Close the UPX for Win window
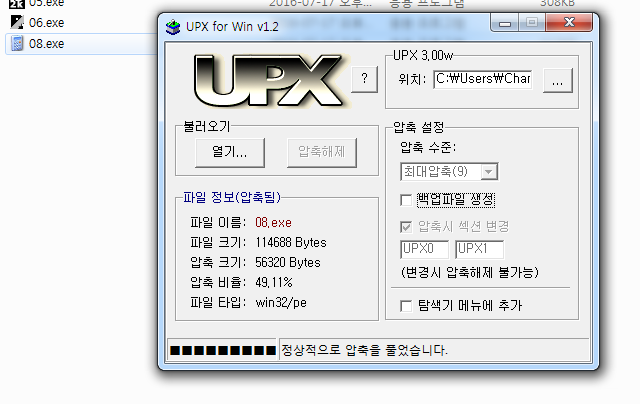Image resolution: width=640 pixels, height=404 pixels. pyautogui.click(x=569, y=23)
